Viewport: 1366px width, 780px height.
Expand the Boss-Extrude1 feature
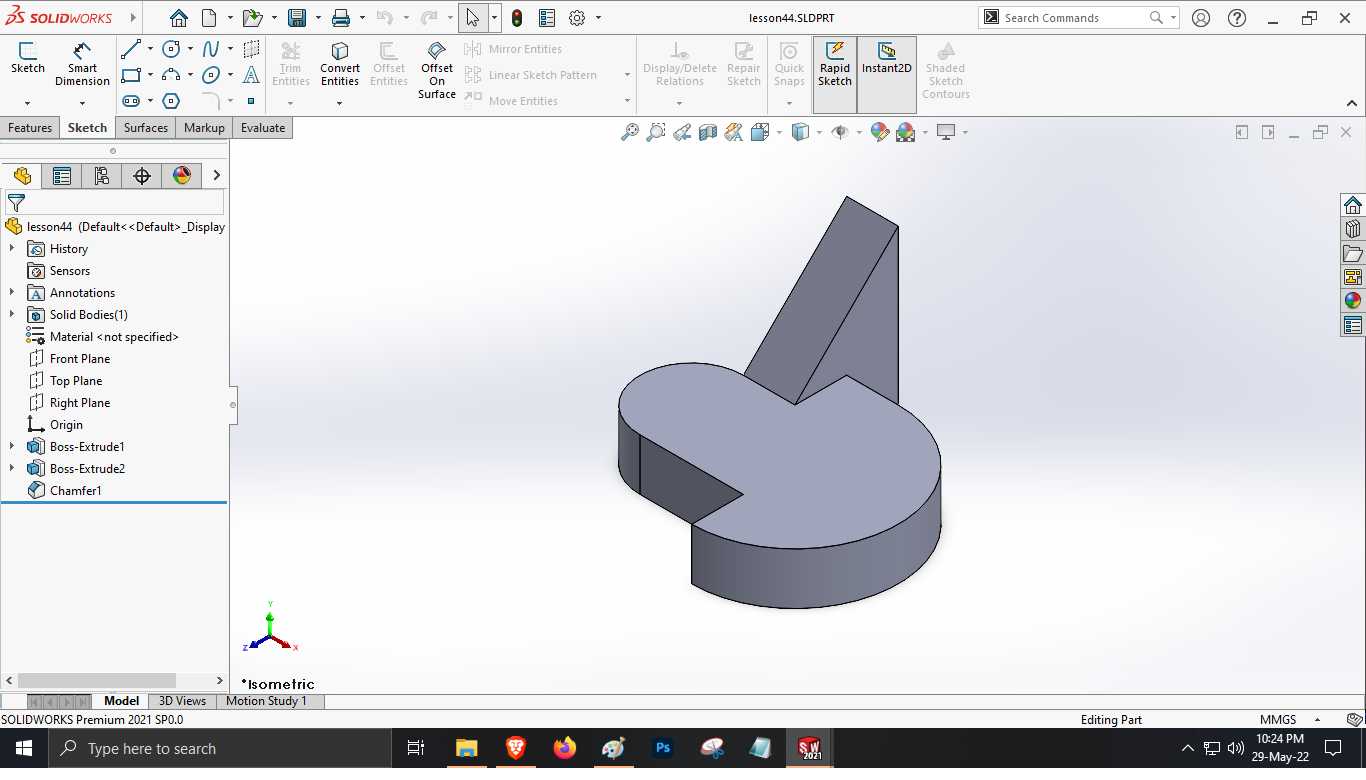12,446
